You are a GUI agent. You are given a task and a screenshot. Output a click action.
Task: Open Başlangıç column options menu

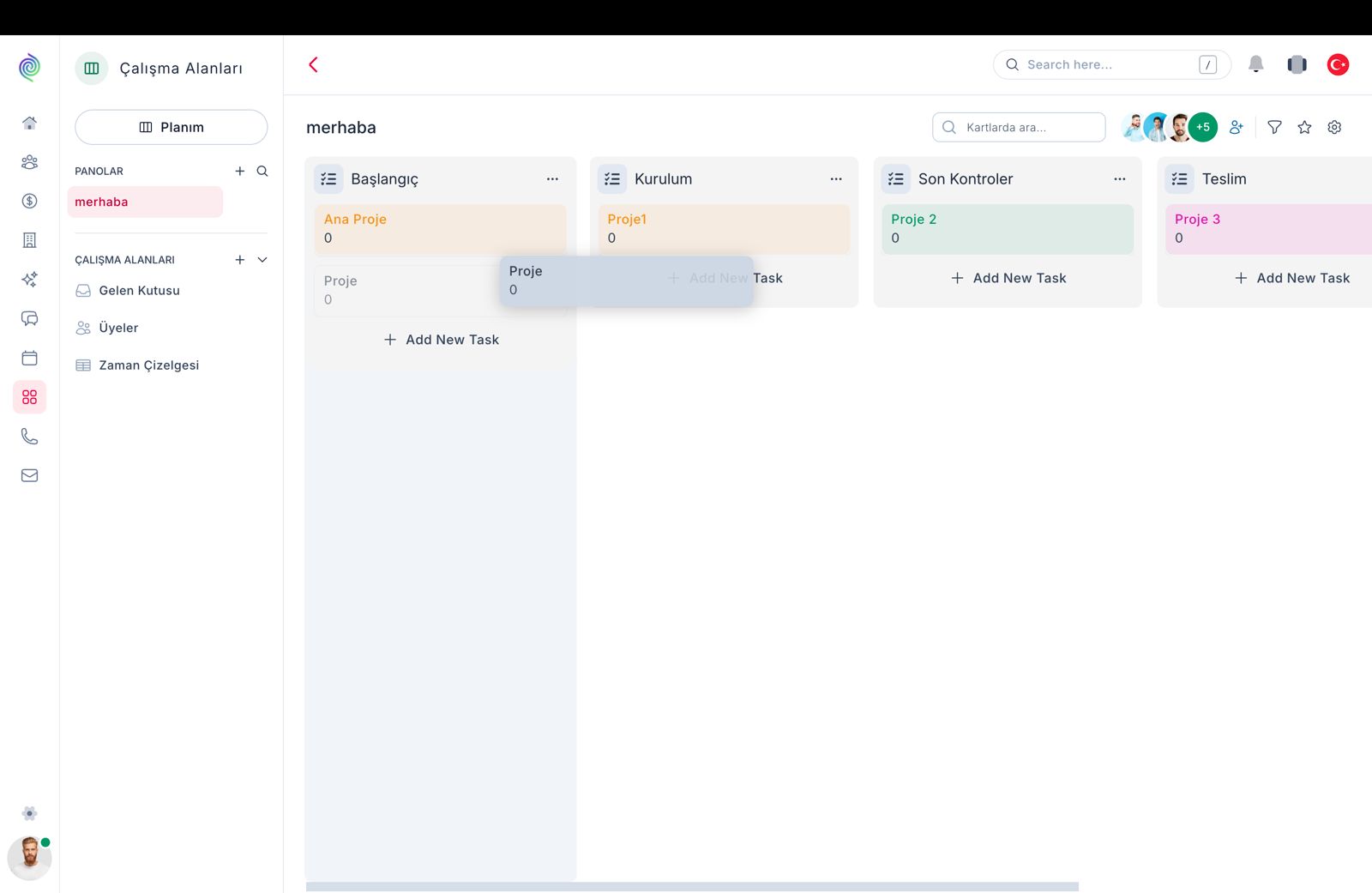[552, 179]
